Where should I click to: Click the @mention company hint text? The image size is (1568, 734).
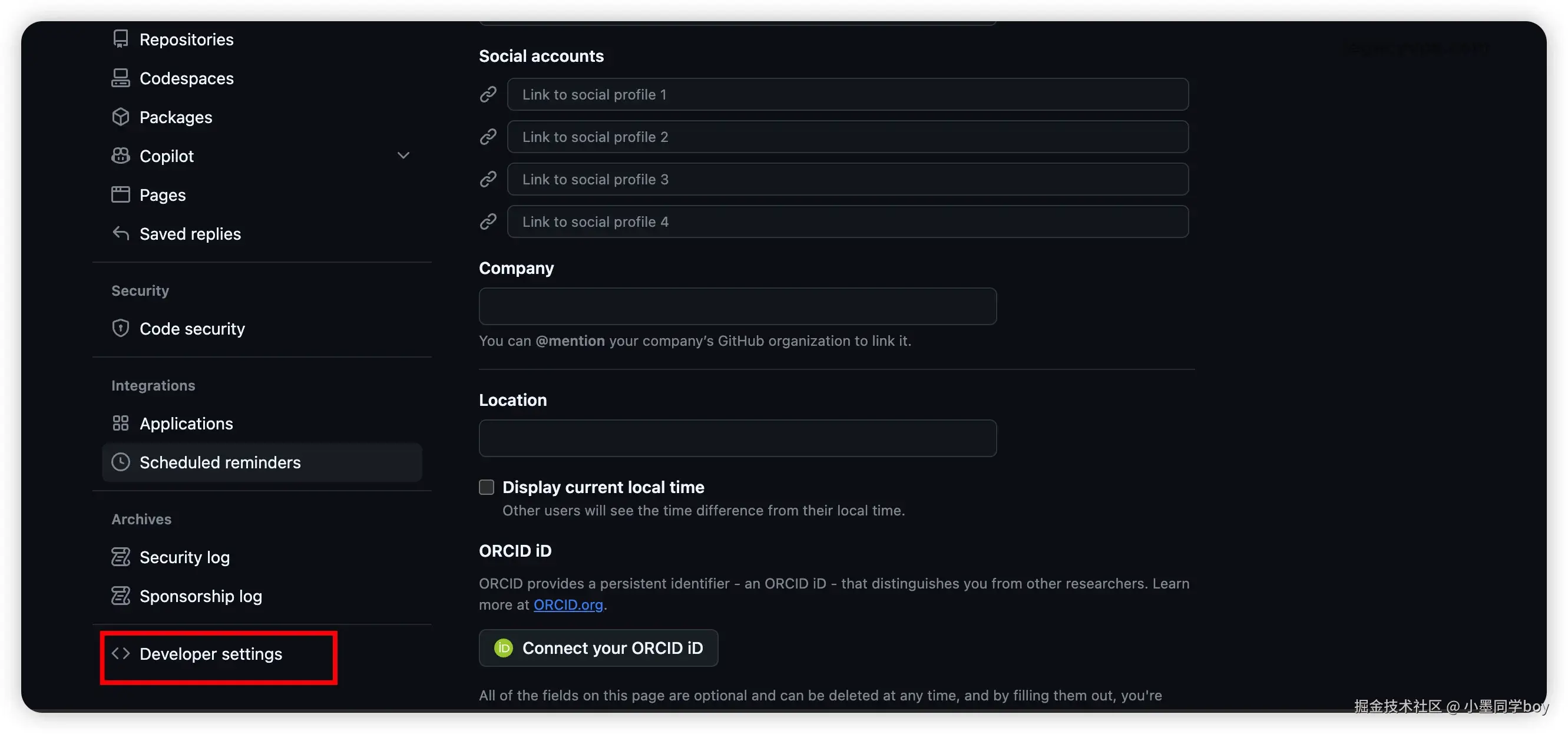pos(695,341)
